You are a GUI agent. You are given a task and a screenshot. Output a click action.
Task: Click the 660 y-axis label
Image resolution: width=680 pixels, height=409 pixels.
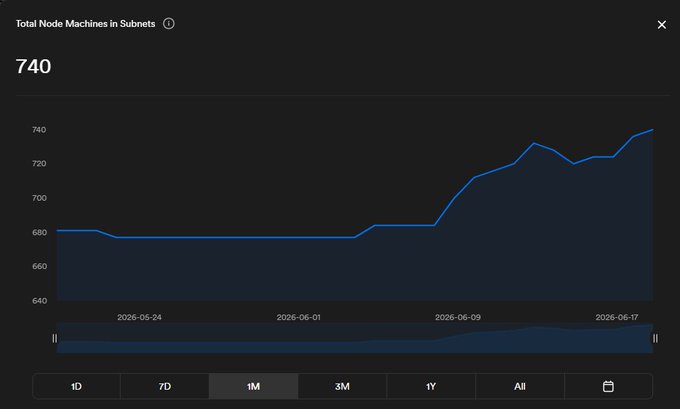point(39,266)
